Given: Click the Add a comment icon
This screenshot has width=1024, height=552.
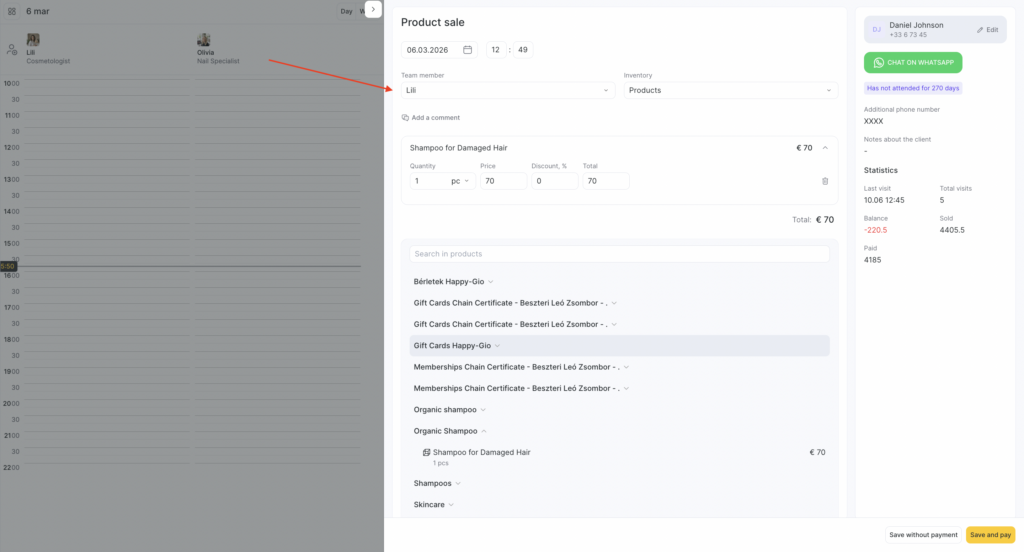Looking at the screenshot, I should pos(406,118).
